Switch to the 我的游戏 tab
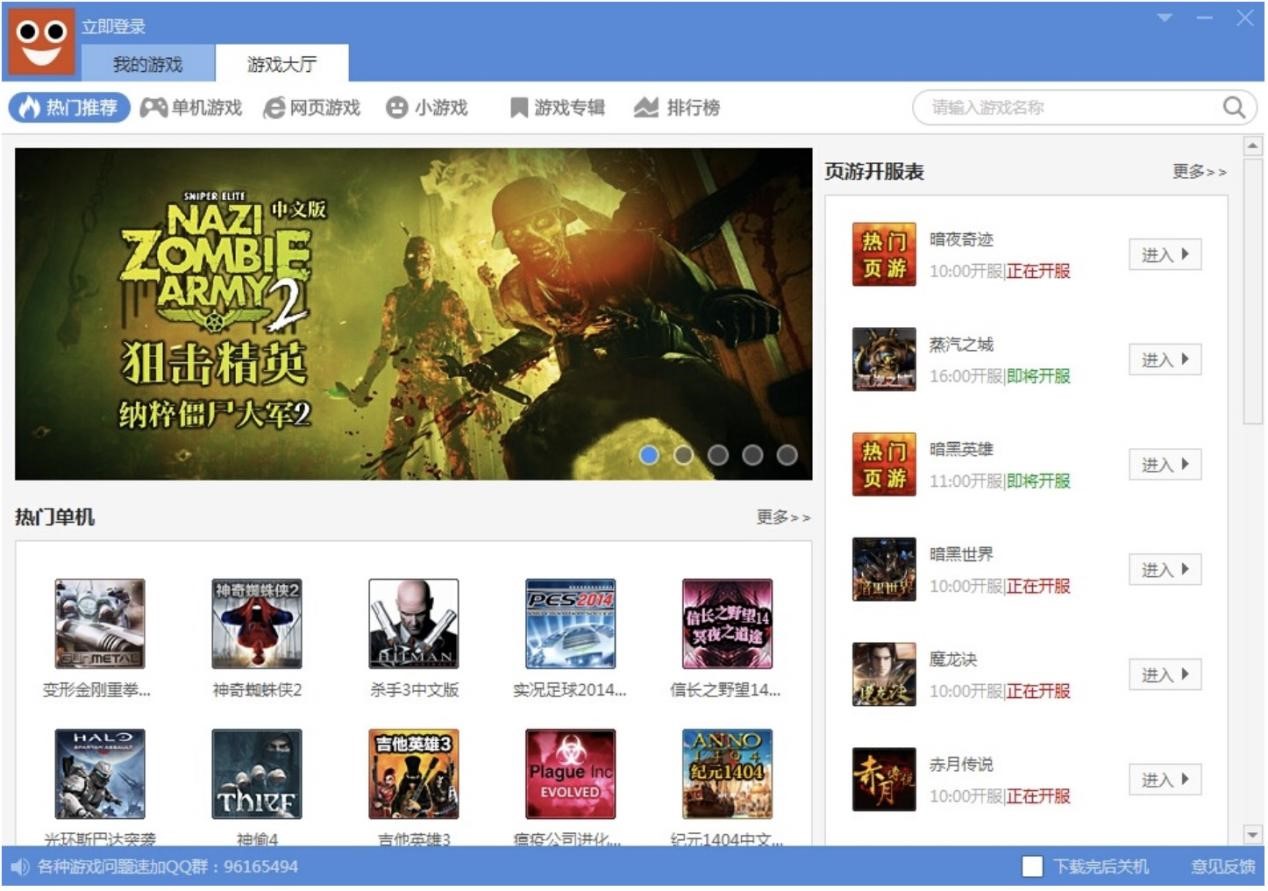1268x891 pixels. pyautogui.click(x=148, y=64)
